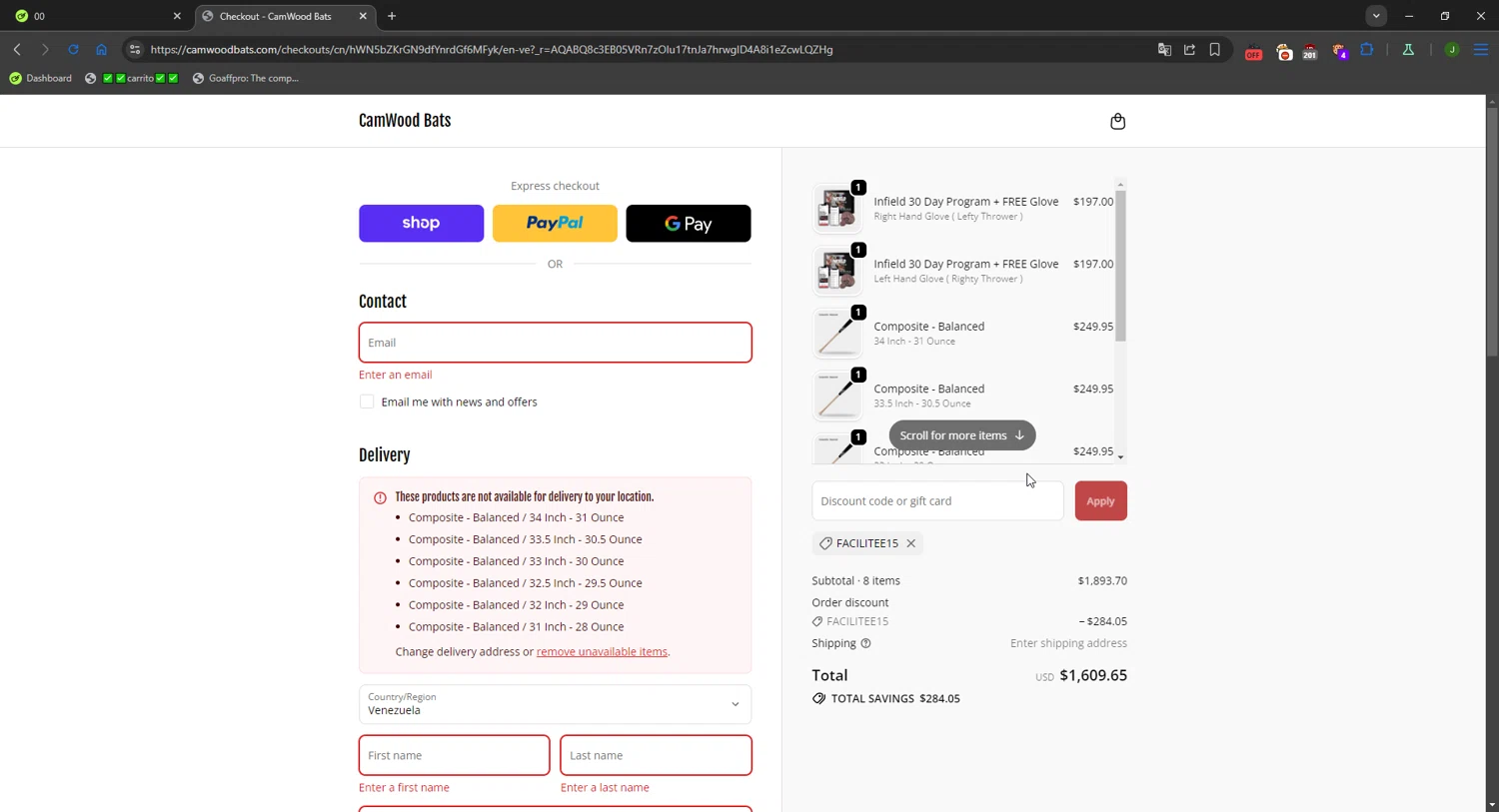Open the carrito bookmark
Screen dimensions: 1499x812
tap(131, 78)
